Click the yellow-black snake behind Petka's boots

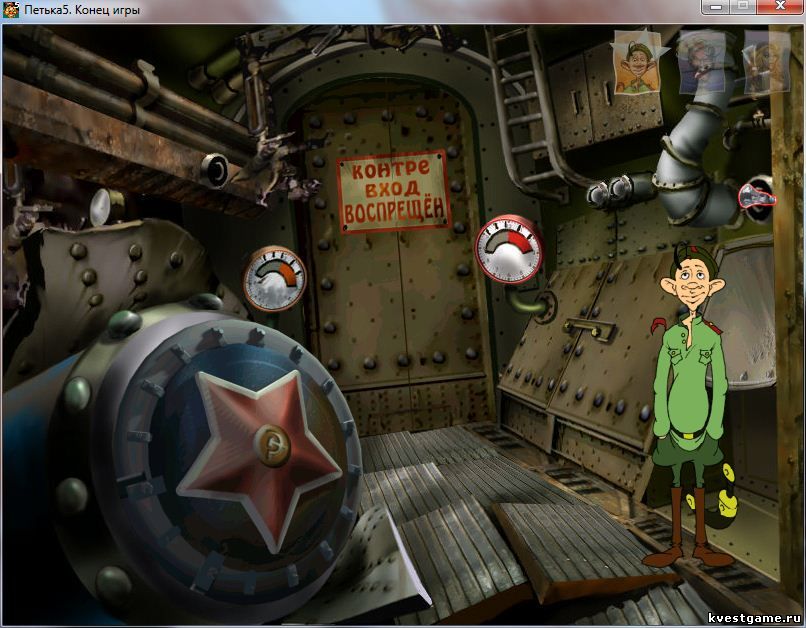coord(720,498)
